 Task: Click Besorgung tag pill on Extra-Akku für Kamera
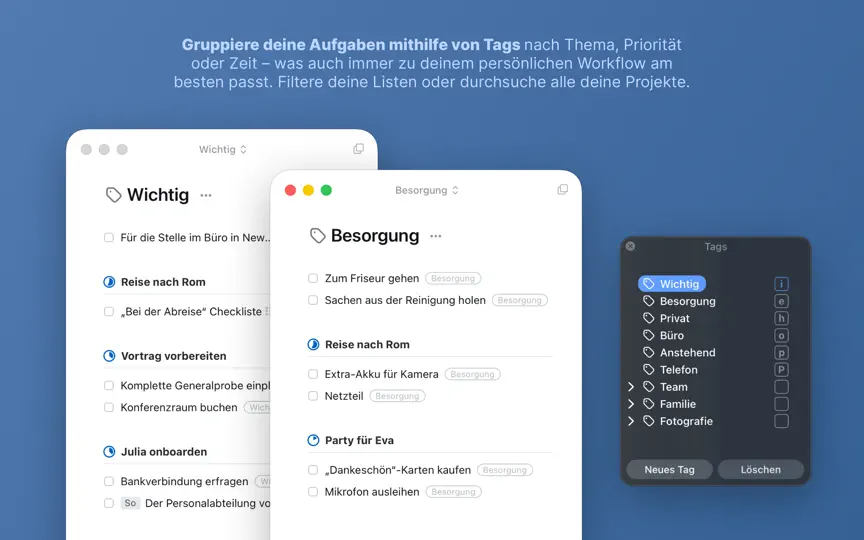point(473,374)
